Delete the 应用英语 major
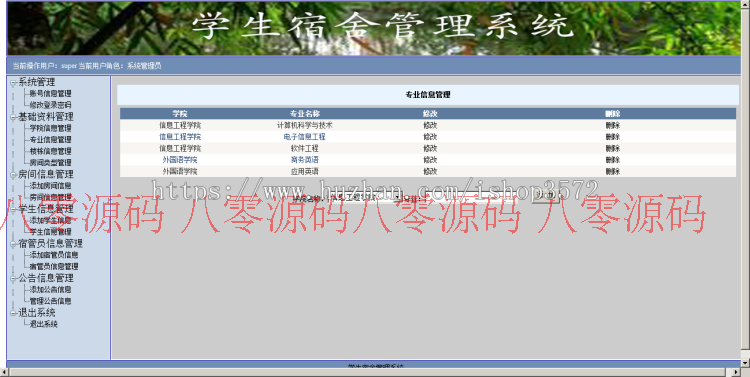750x377 pixels. pyautogui.click(x=613, y=171)
